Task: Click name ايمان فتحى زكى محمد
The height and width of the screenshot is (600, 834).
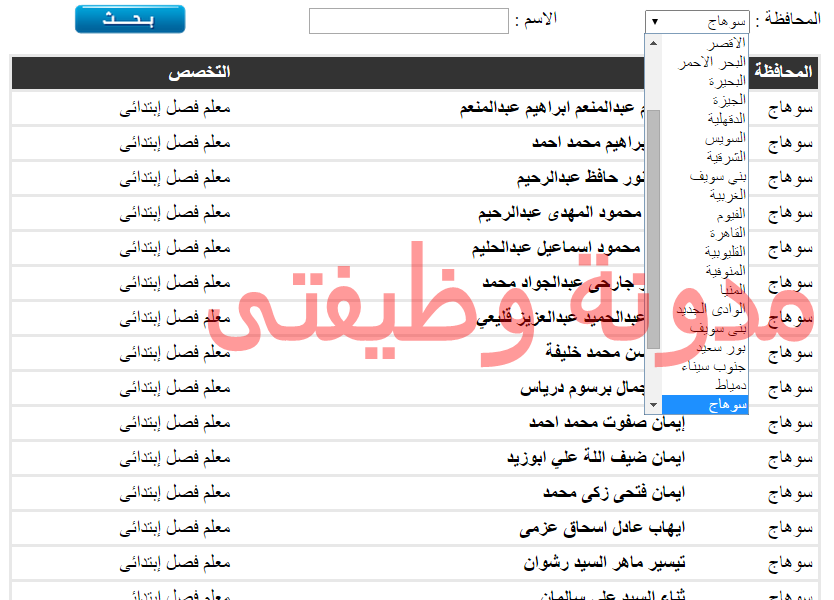Action: 614,493
